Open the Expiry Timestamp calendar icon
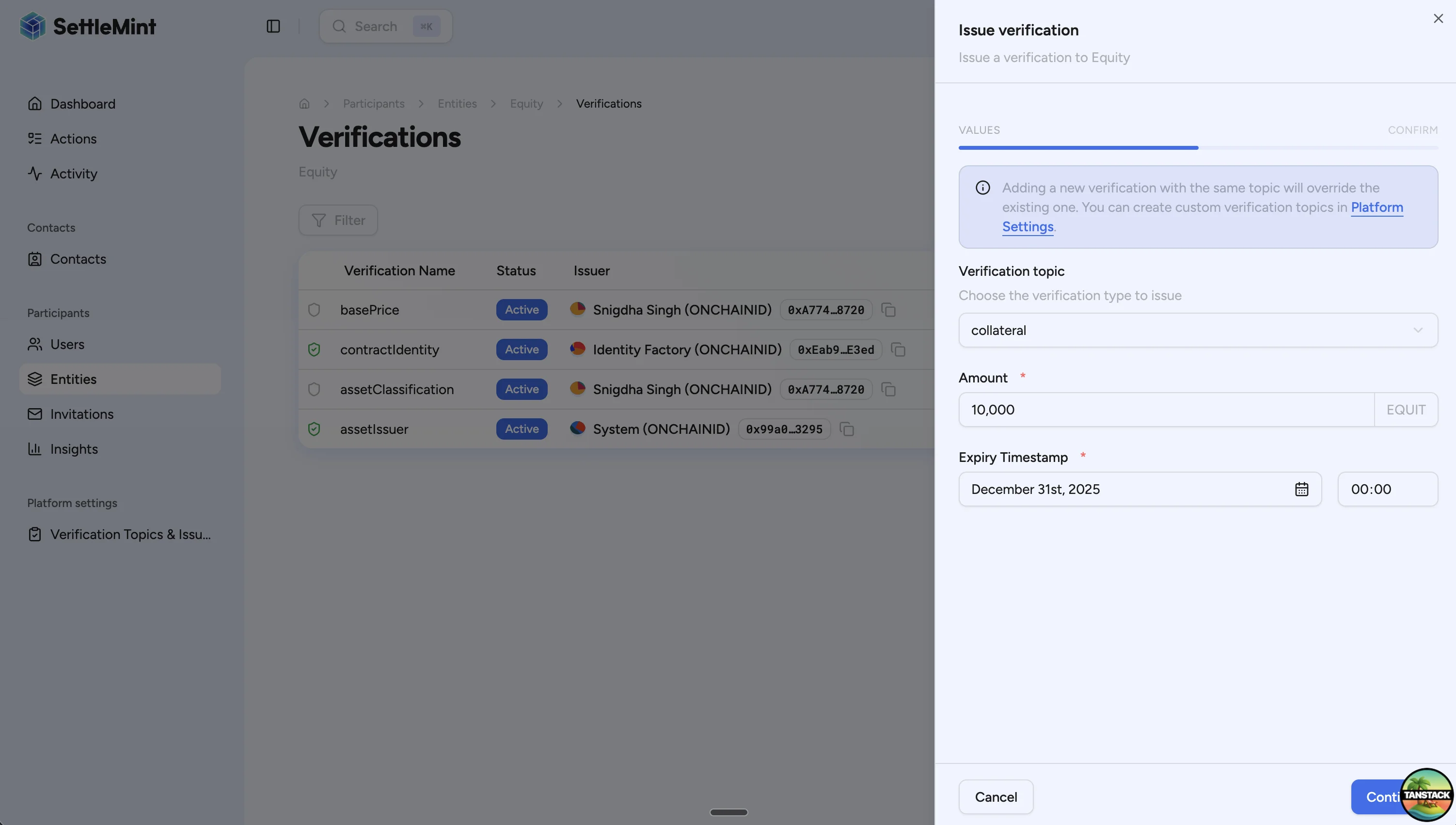The width and height of the screenshot is (1456, 825). pyautogui.click(x=1301, y=489)
